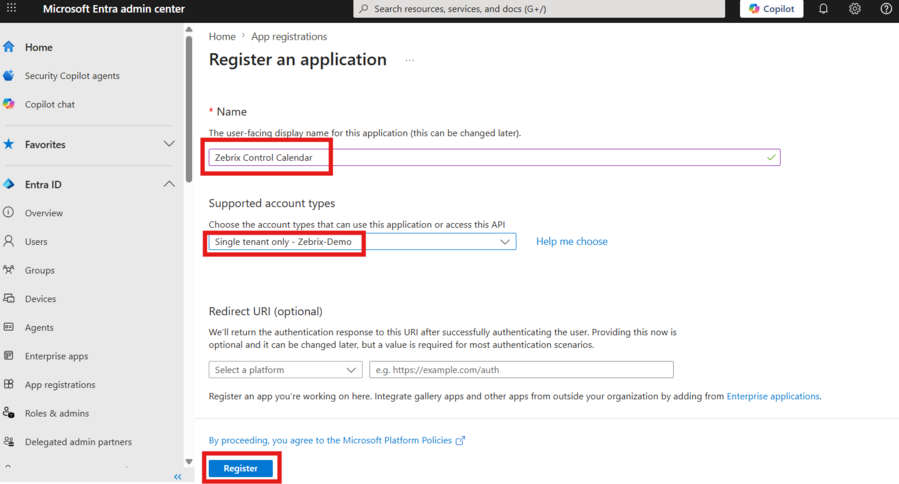Viewport: 899px width, 484px height.
Task: Click the Name input field
Action: [x=494, y=157]
